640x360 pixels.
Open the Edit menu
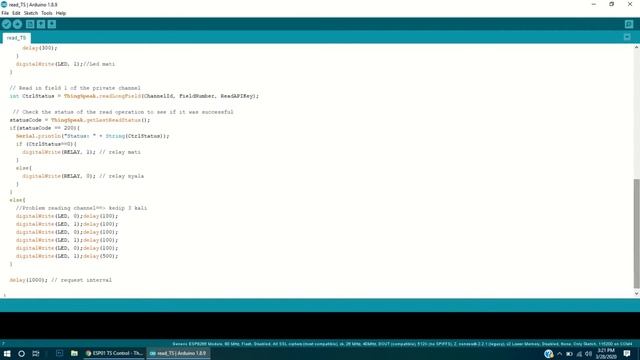[16, 13]
